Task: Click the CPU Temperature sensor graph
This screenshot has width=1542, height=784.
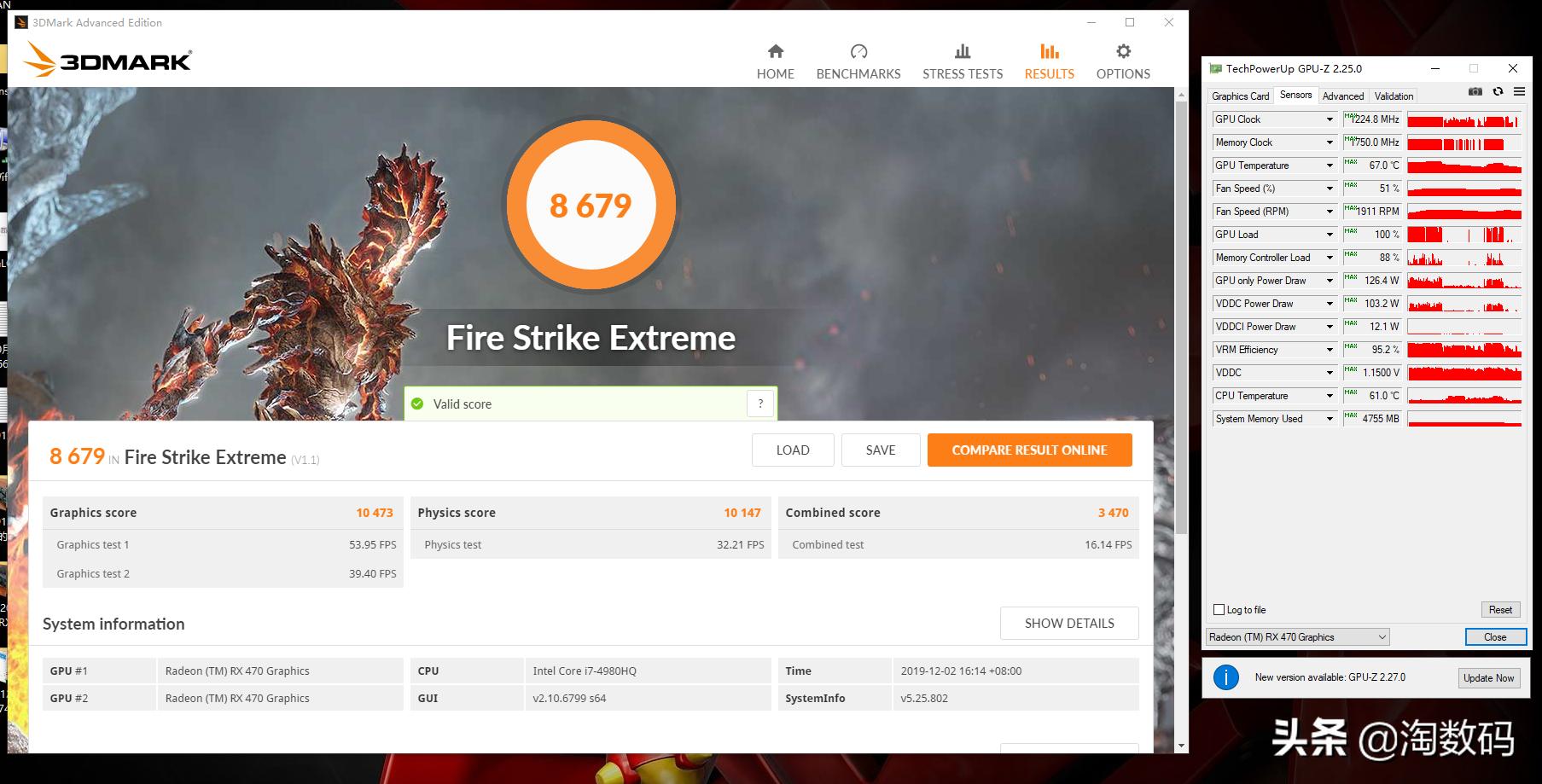Action: 1464,396
